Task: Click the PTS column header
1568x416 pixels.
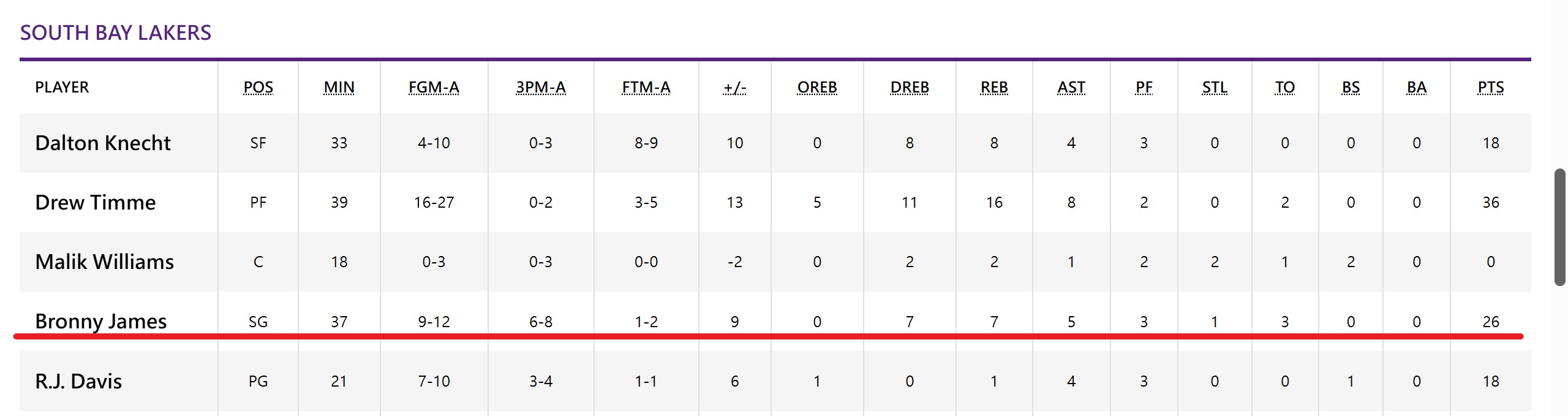Action: point(1490,87)
